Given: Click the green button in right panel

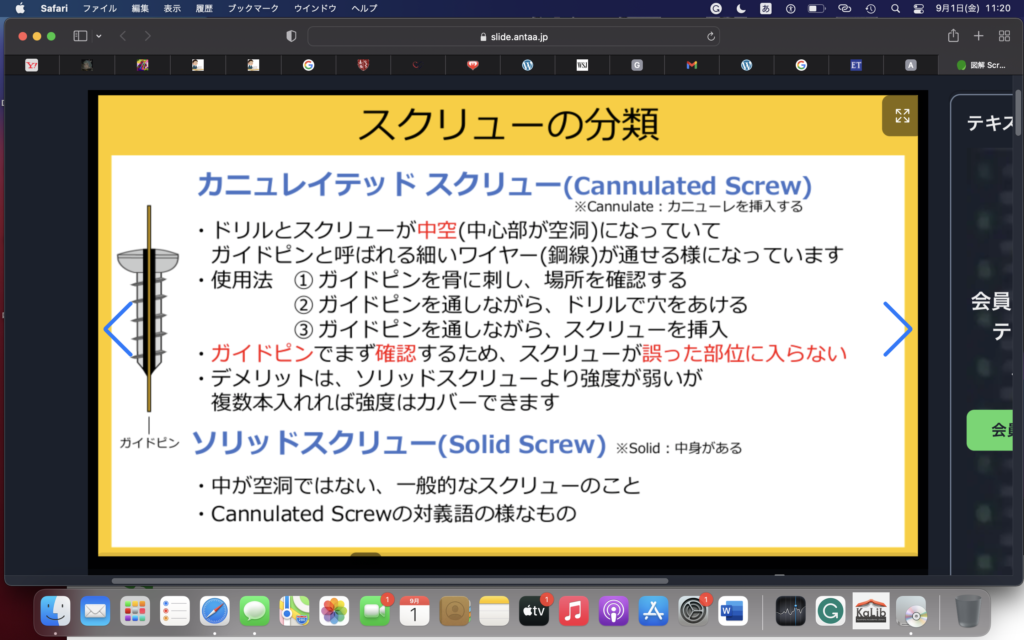Looking at the screenshot, I should (994, 430).
